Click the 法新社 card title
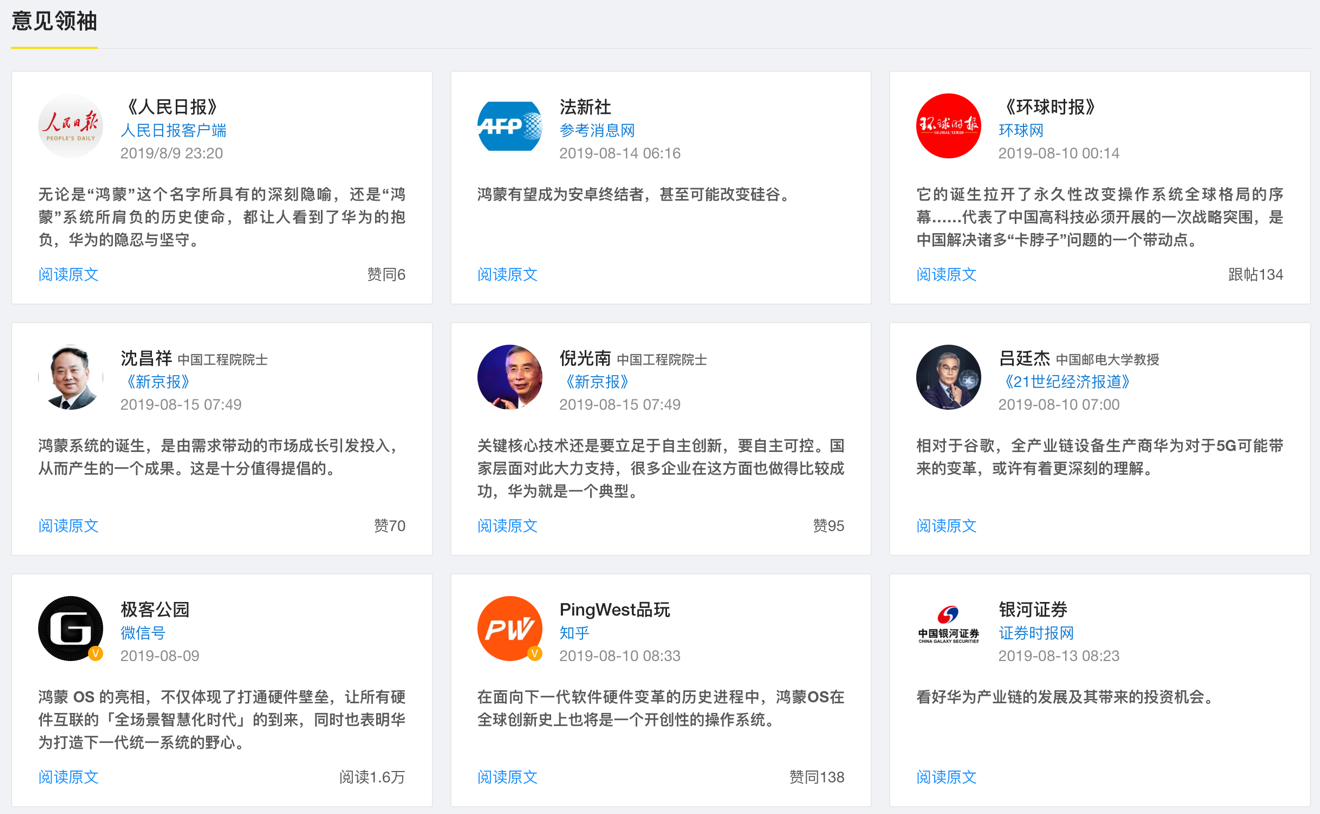This screenshot has height=814, width=1320. click(585, 106)
